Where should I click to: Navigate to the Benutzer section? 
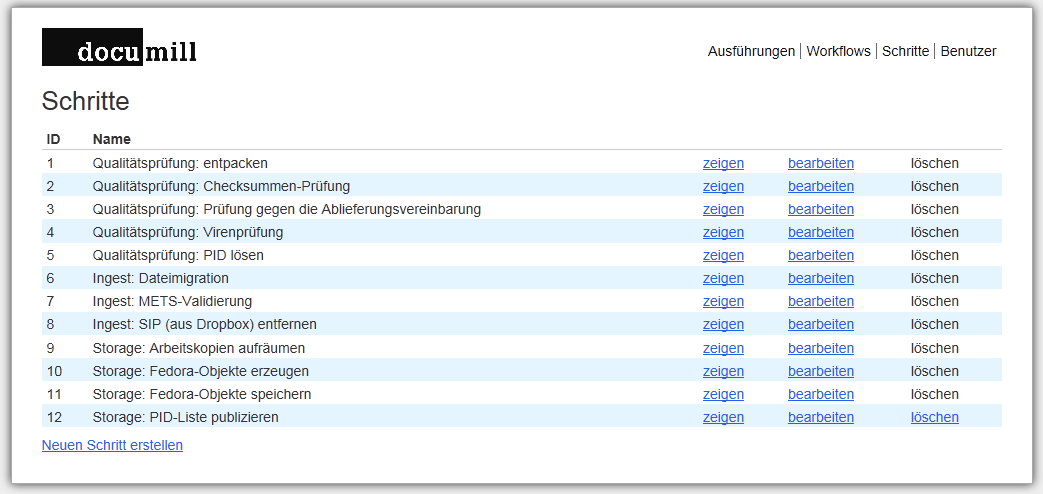tap(968, 51)
